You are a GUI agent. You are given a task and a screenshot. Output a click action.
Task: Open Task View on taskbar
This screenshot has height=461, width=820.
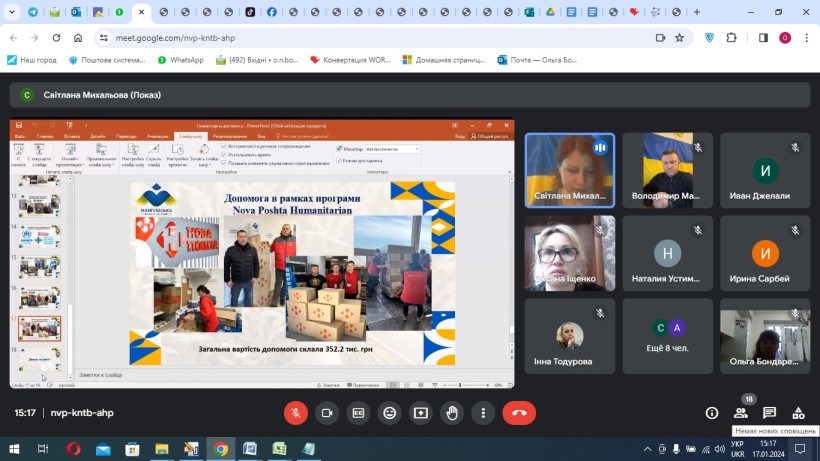(x=43, y=449)
